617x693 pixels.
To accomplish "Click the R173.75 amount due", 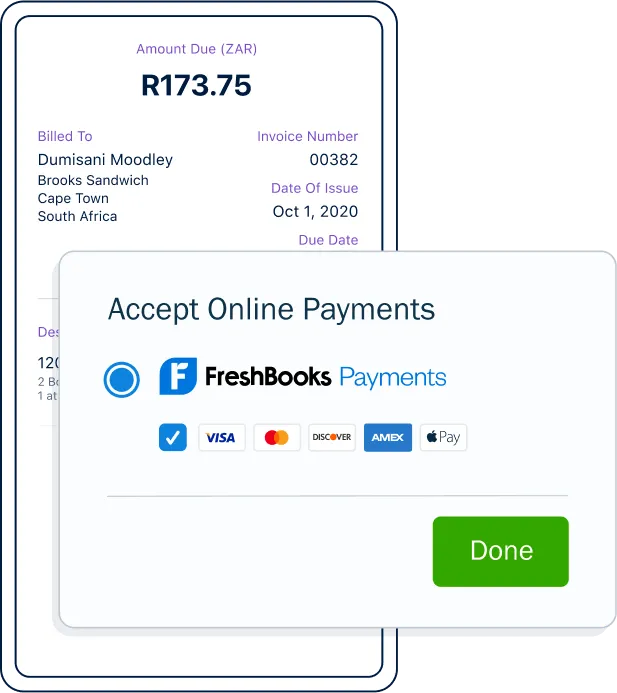I will tap(196, 85).
